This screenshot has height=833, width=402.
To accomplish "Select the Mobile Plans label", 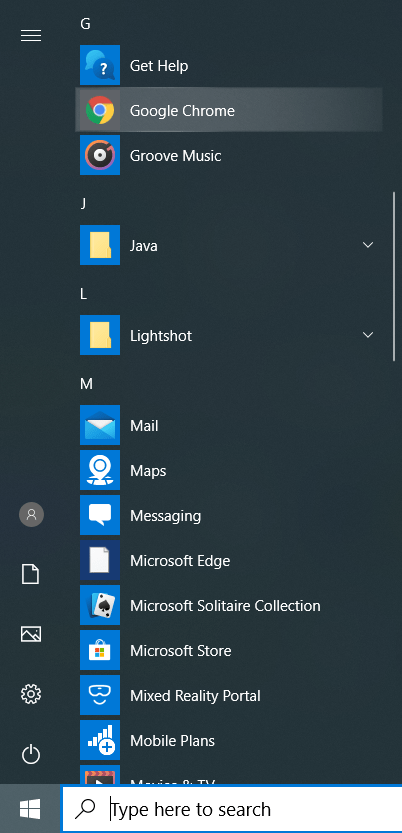I will [x=172, y=741].
